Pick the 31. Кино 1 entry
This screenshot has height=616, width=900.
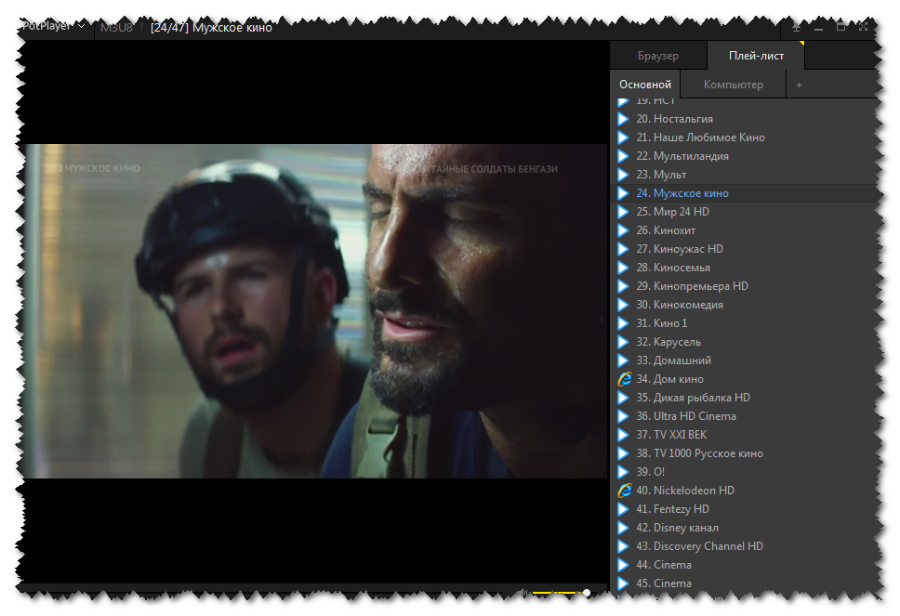tap(745, 323)
